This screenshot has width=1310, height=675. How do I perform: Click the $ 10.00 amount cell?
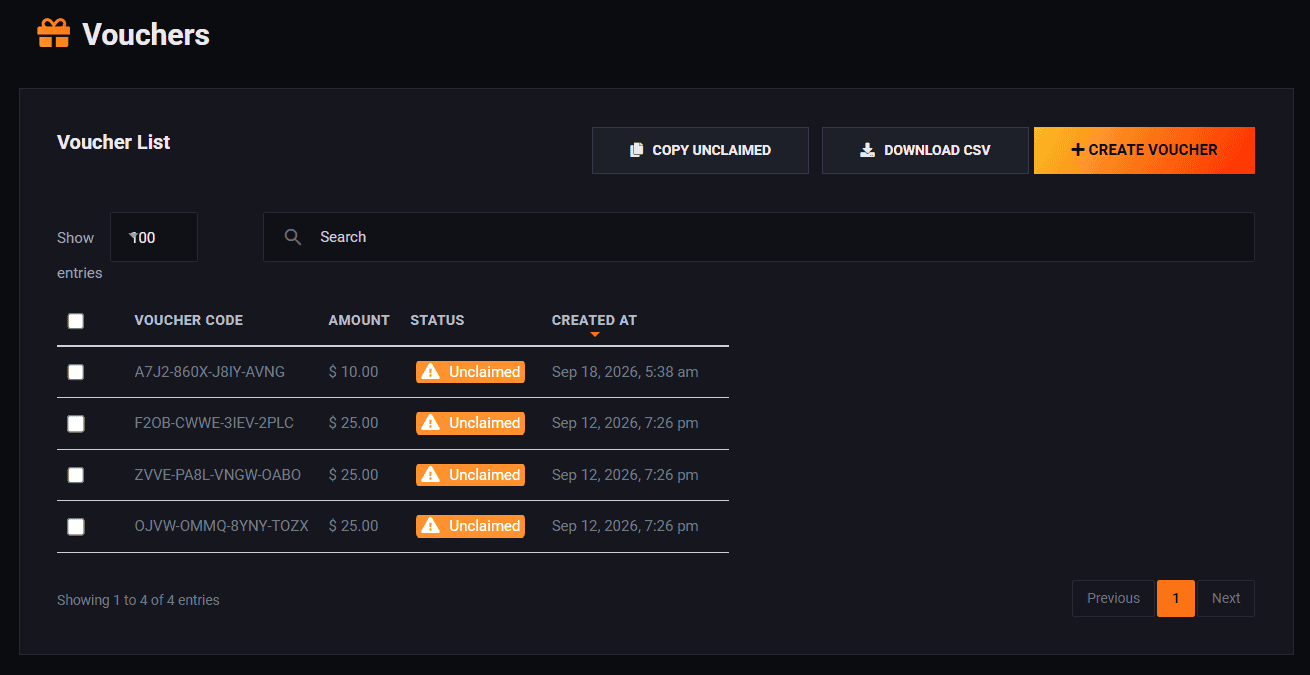(x=354, y=372)
